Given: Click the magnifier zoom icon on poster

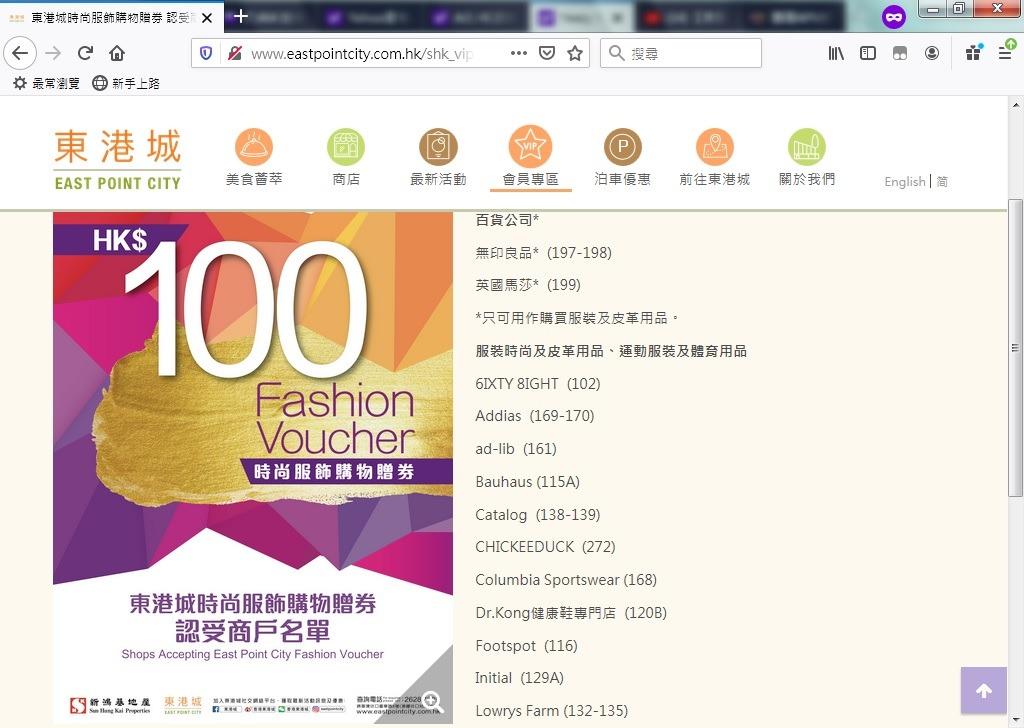Looking at the screenshot, I should [x=432, y=702].
